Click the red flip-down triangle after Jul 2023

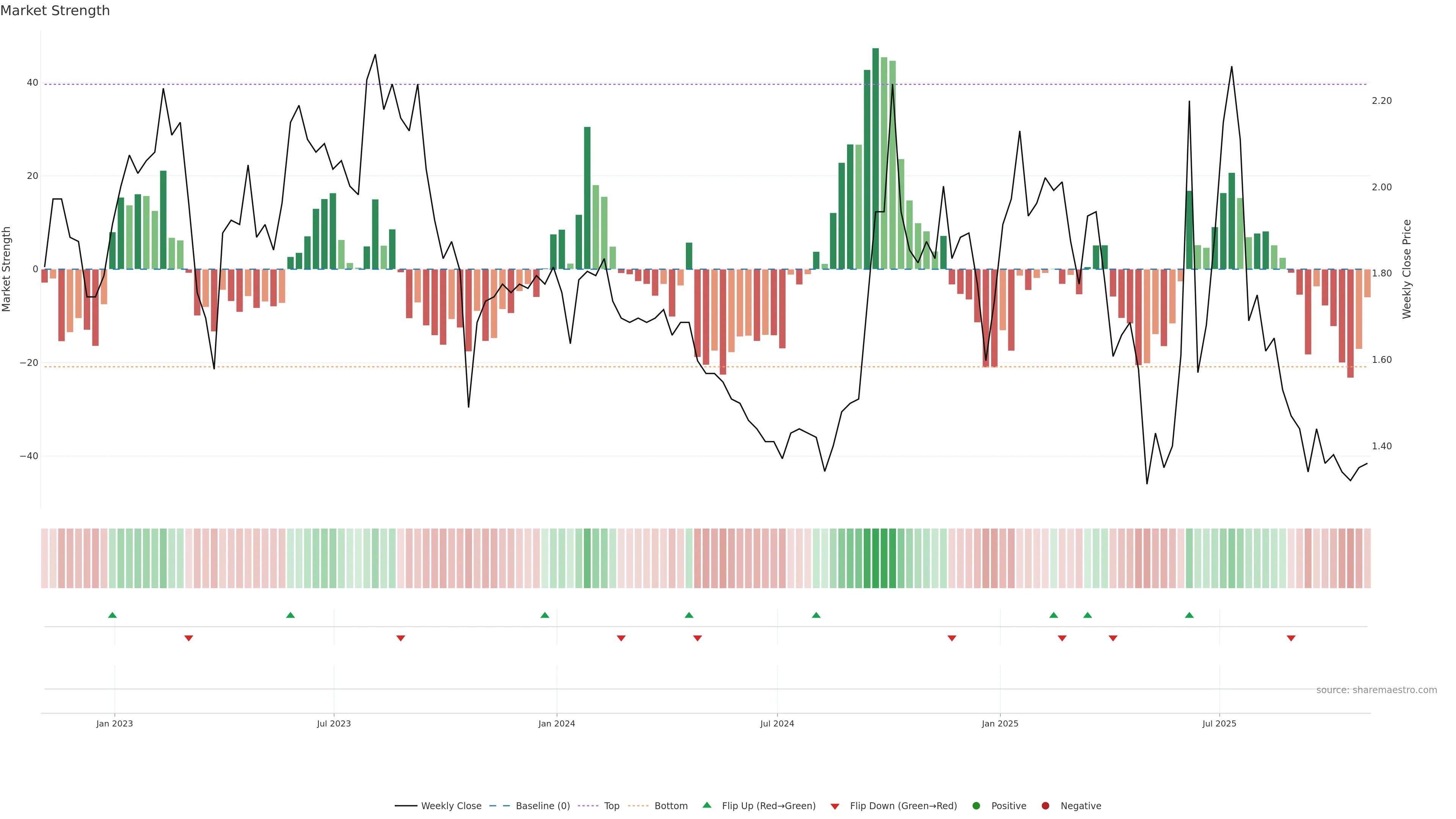pos(401,638)
